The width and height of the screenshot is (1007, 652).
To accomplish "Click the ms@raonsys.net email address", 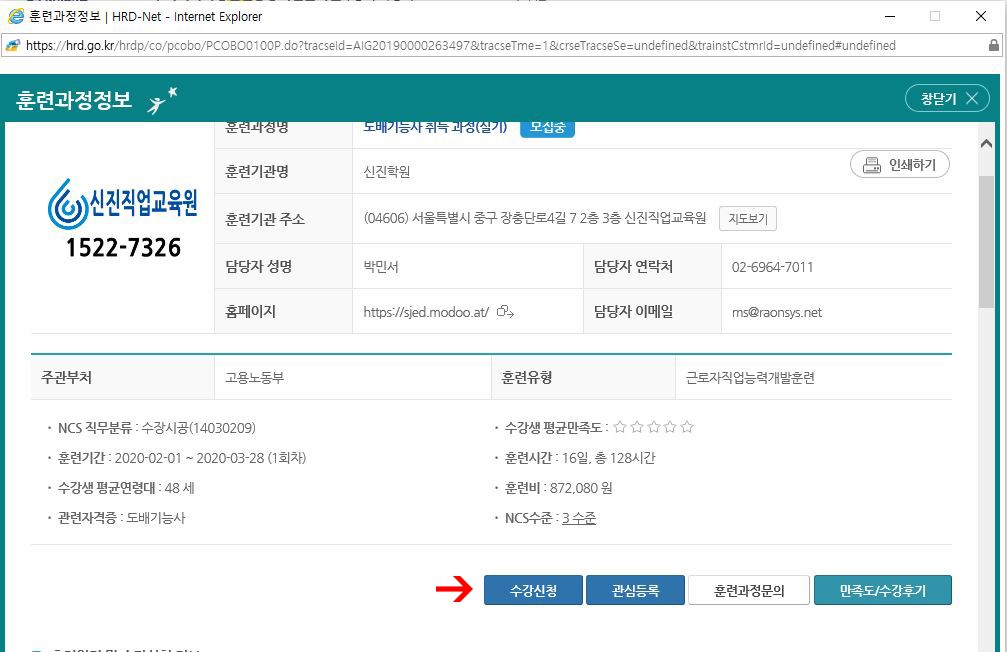I will point(777,312).
